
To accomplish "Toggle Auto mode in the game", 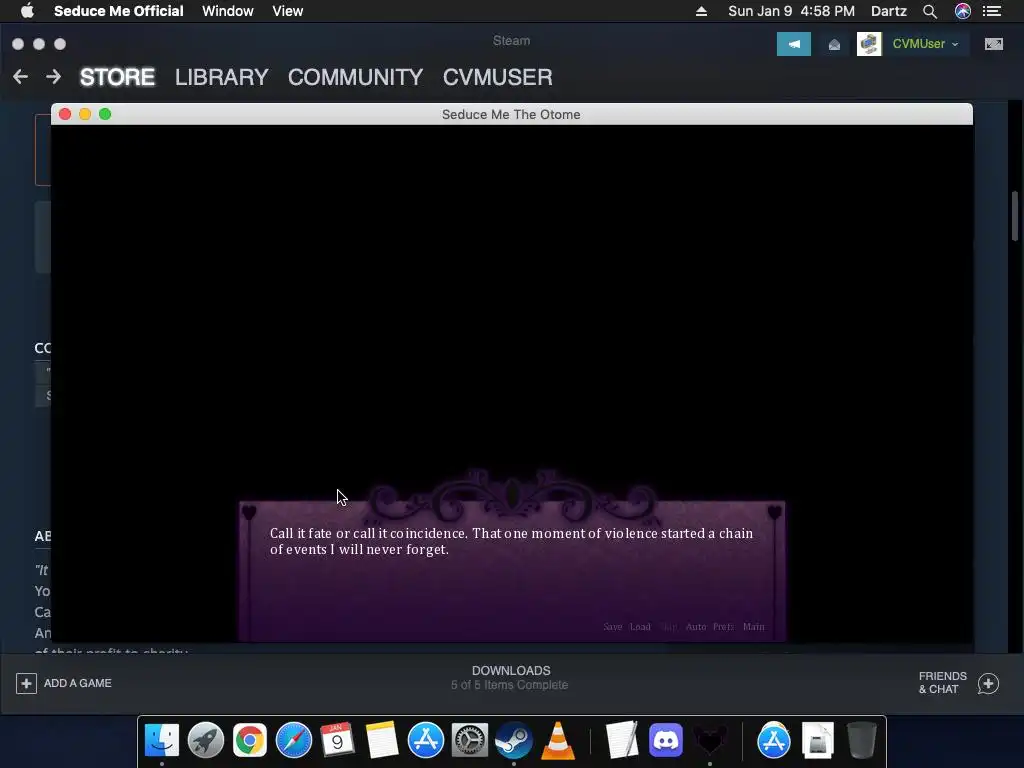I will 696,626.
